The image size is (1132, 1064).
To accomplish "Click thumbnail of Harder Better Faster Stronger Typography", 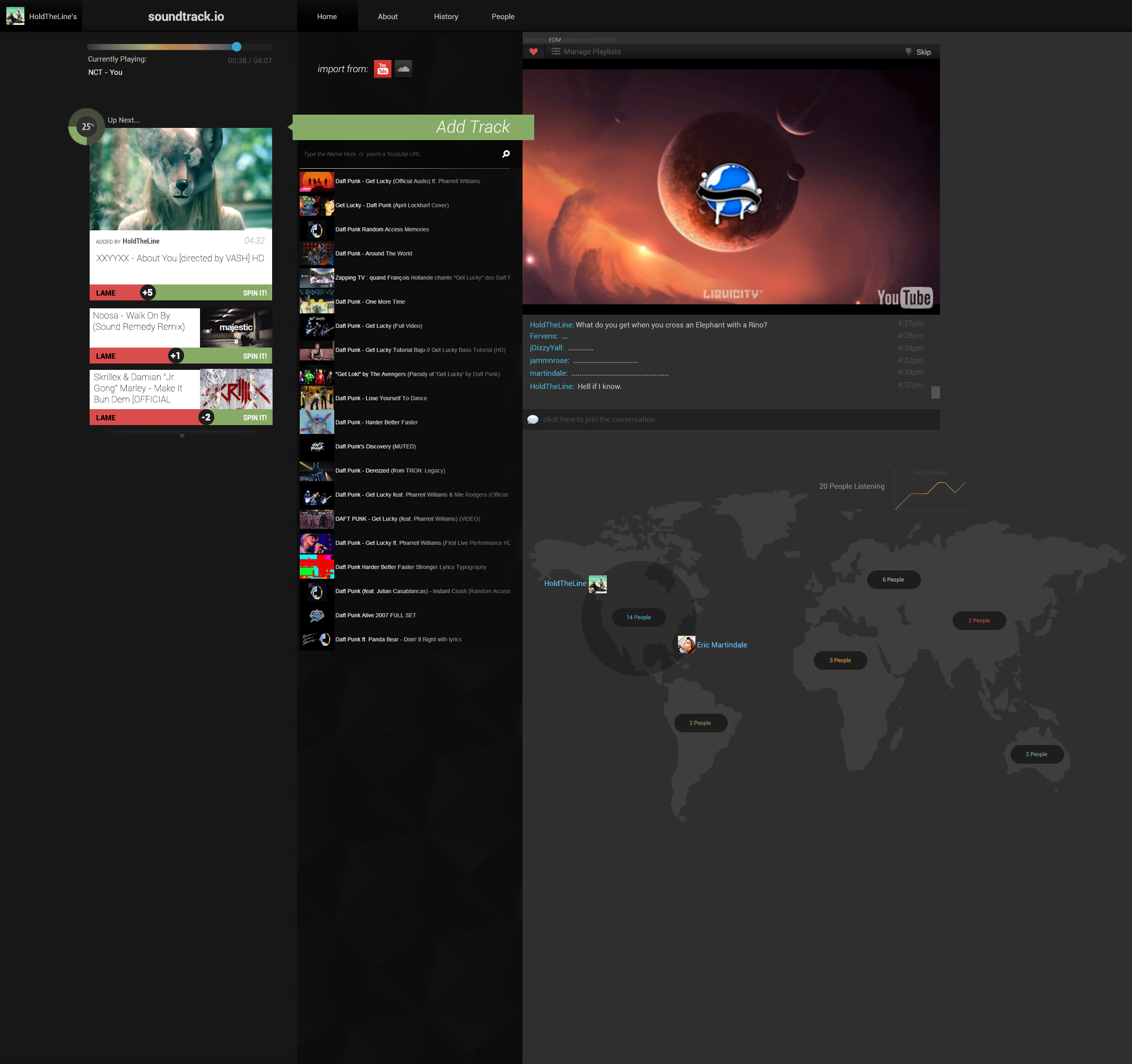I will coord(317,567).
